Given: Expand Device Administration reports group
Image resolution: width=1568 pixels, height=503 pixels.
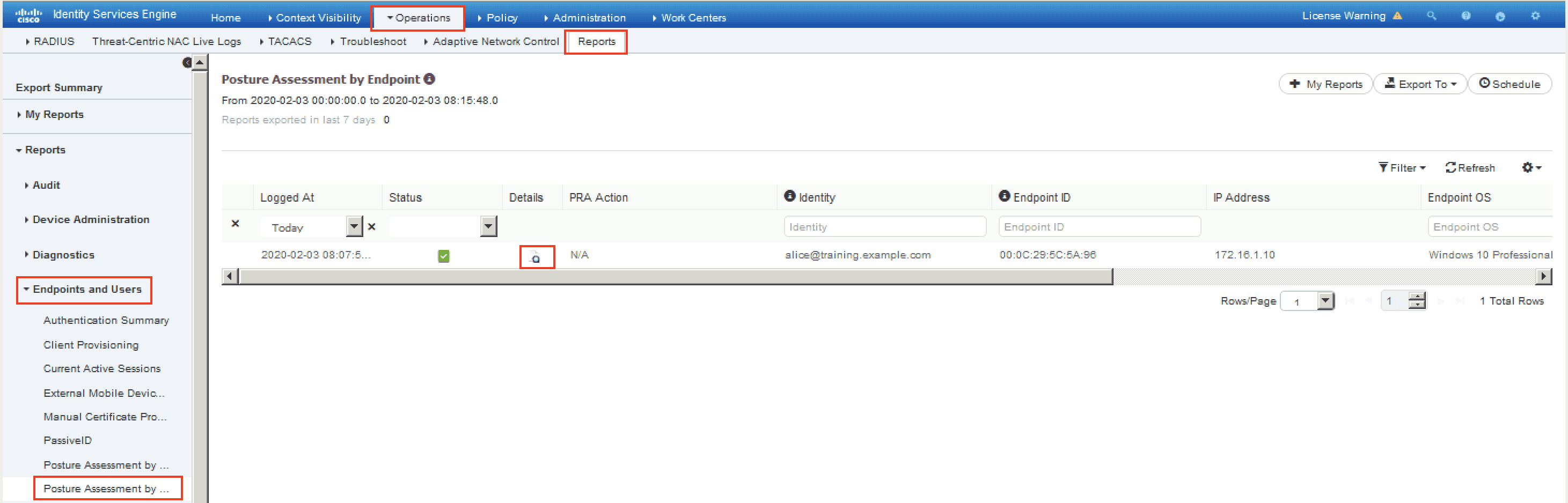Looking at the screenshot, I should (x=86, y=219).
